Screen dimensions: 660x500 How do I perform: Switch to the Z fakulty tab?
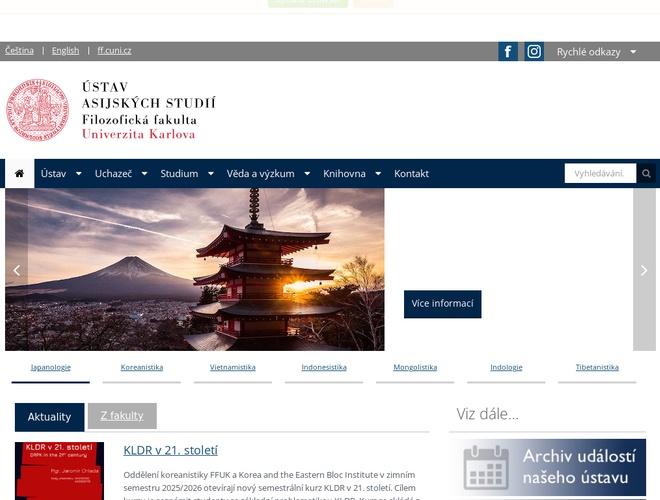click(x=122, y=416)
